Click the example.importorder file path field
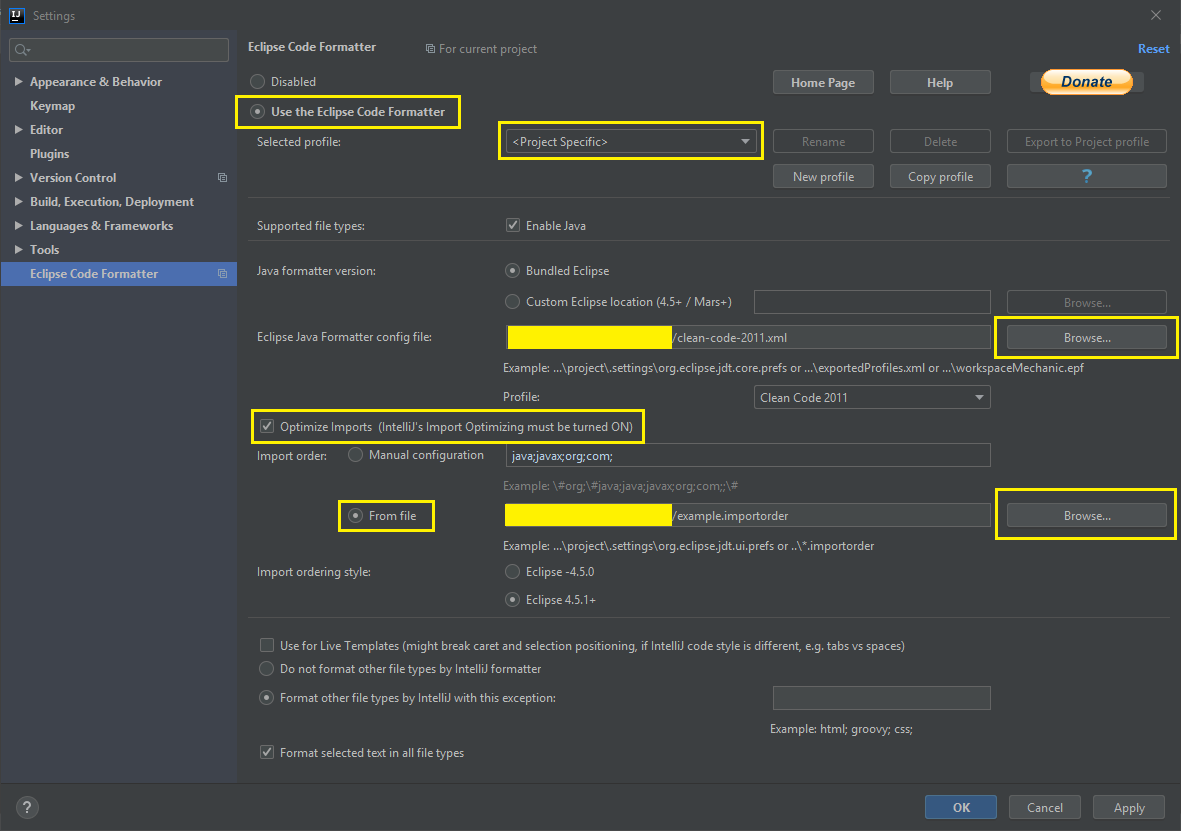 pyautogui.click(x=748, y=515)
